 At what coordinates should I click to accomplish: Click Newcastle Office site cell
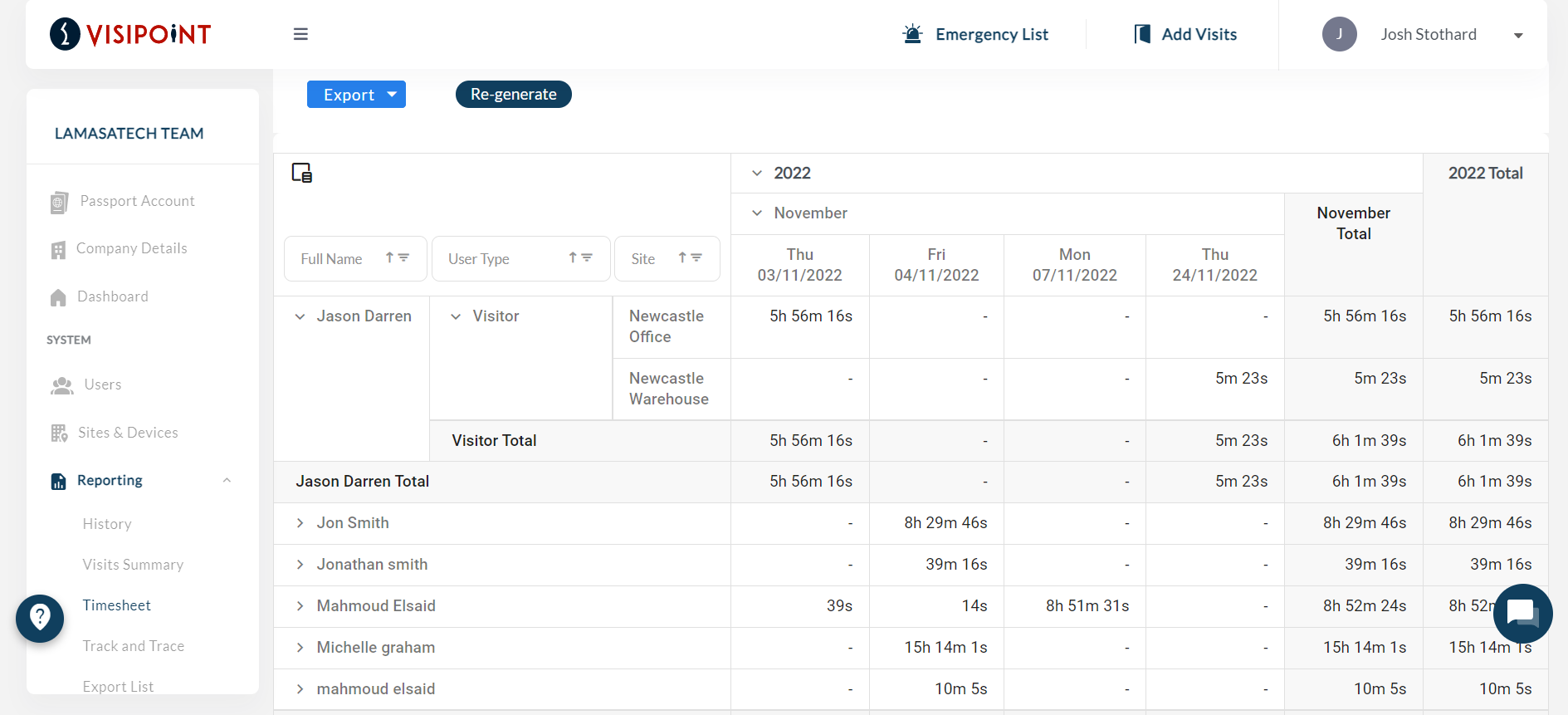tap(672, 326)
